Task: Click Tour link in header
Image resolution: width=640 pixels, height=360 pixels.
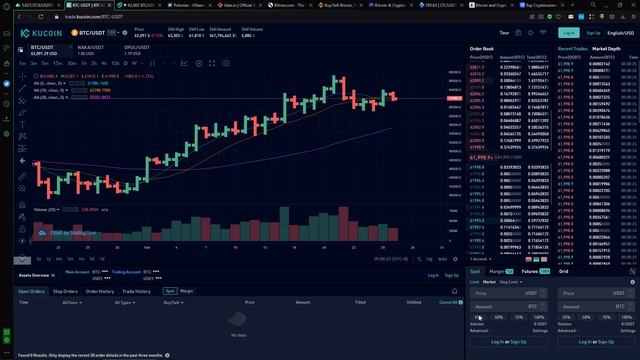Action: coord(504,33)
